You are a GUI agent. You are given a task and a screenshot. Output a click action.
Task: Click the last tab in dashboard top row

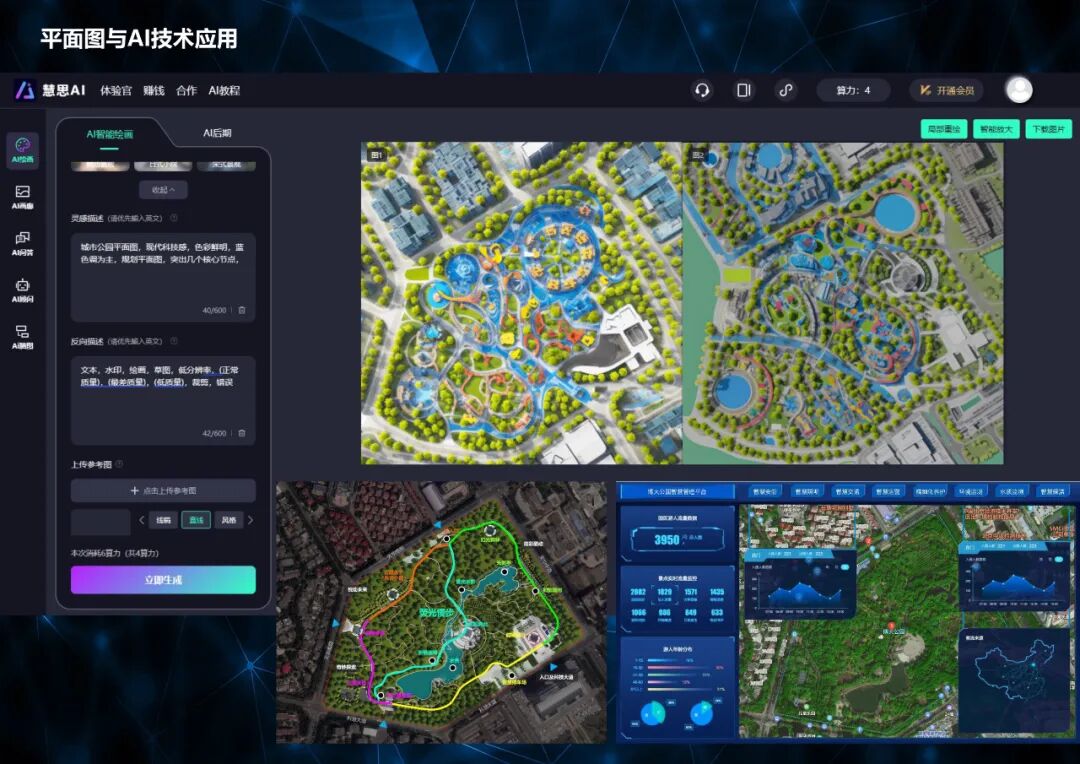pyautogui.click(x=1052, y=491)
